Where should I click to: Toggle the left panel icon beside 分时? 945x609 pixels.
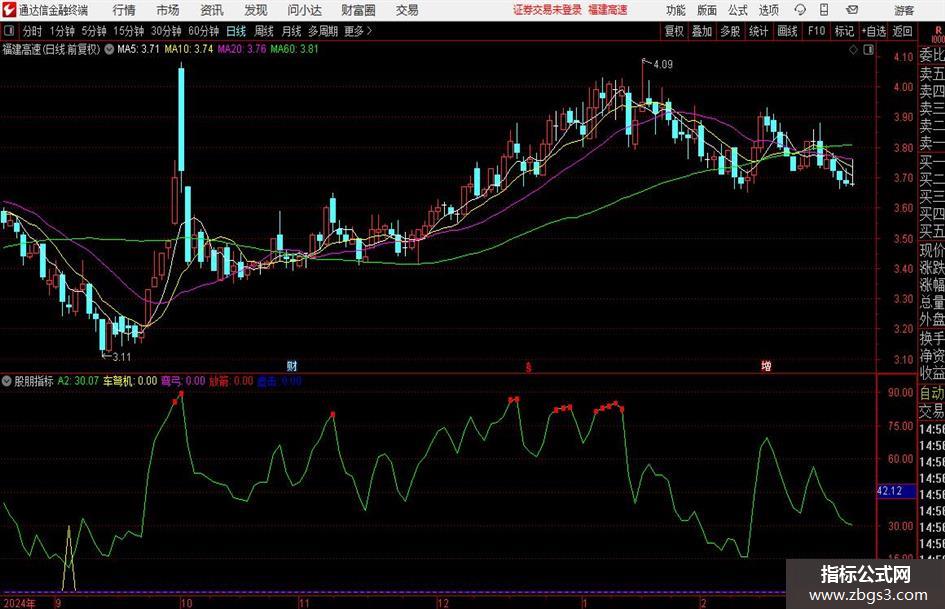[x=8, y=31]
